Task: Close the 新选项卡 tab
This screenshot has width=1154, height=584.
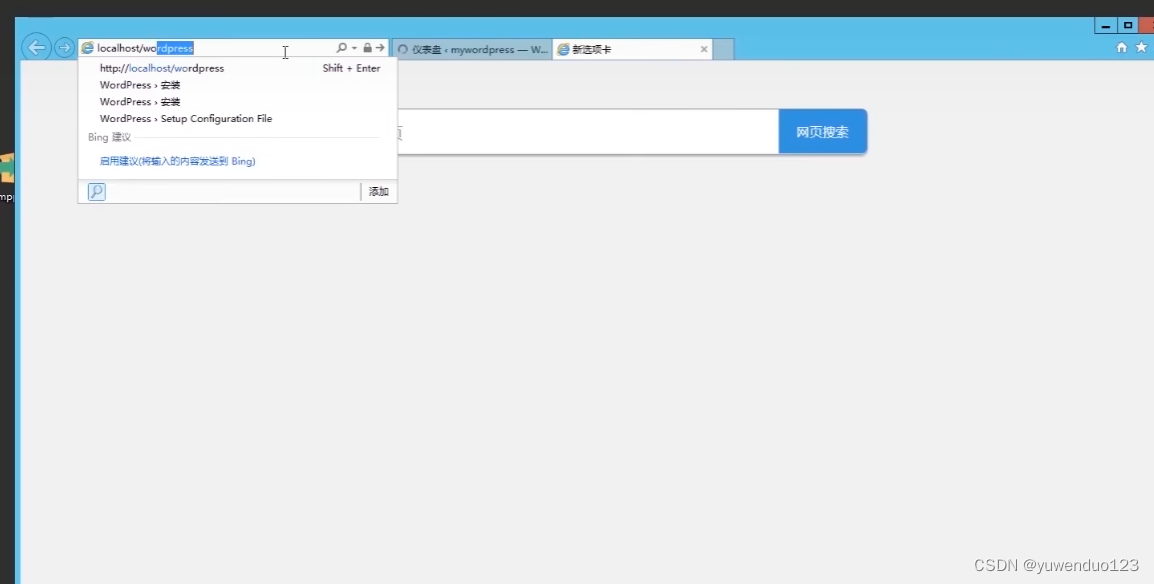Action: click(704, 49)
